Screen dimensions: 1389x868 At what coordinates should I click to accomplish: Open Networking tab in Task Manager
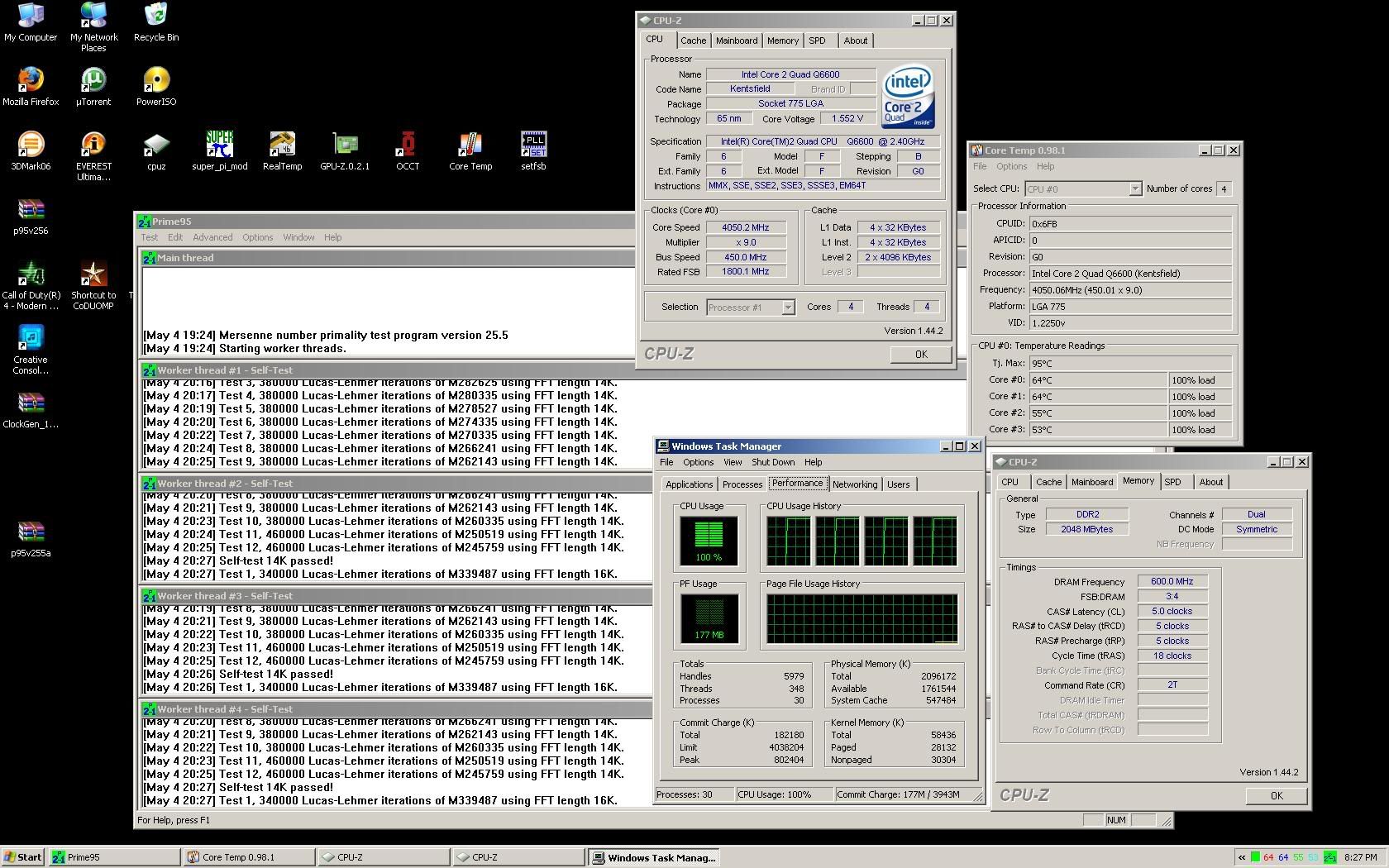pos(855,484)
